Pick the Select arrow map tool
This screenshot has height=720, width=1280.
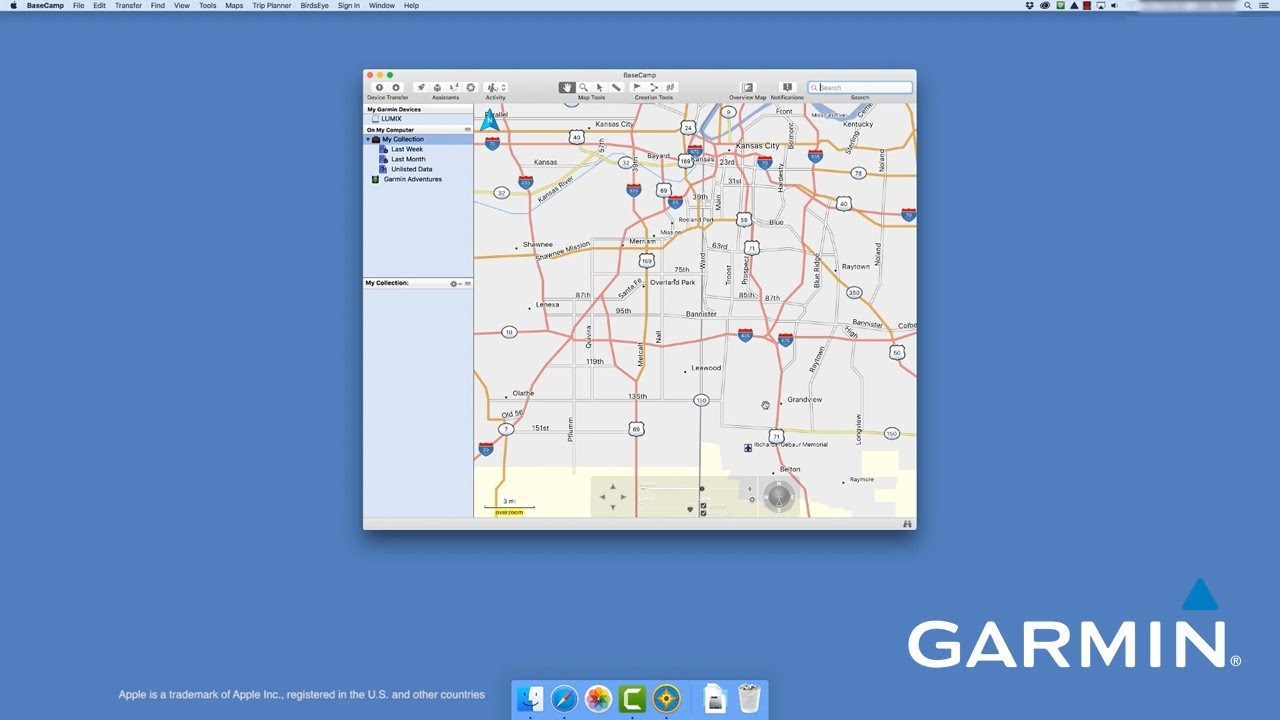coord(600,88)
